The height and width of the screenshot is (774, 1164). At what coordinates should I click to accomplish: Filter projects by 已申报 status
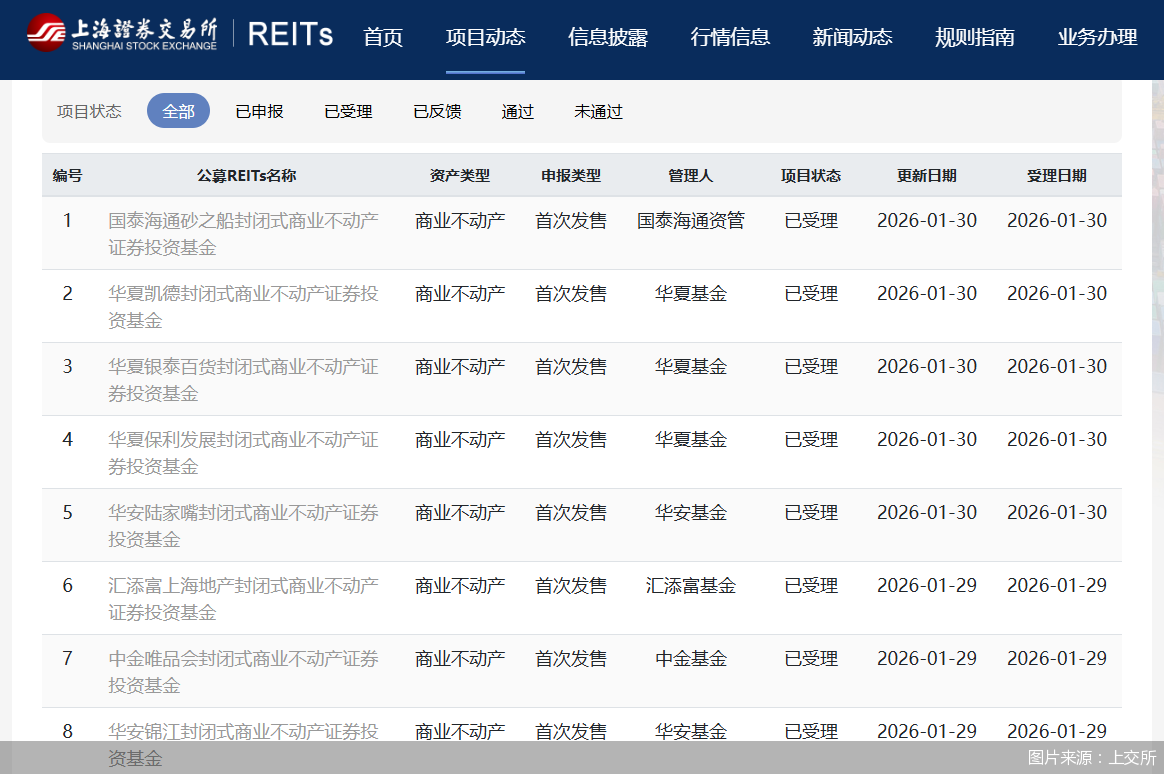coord(259,111)
